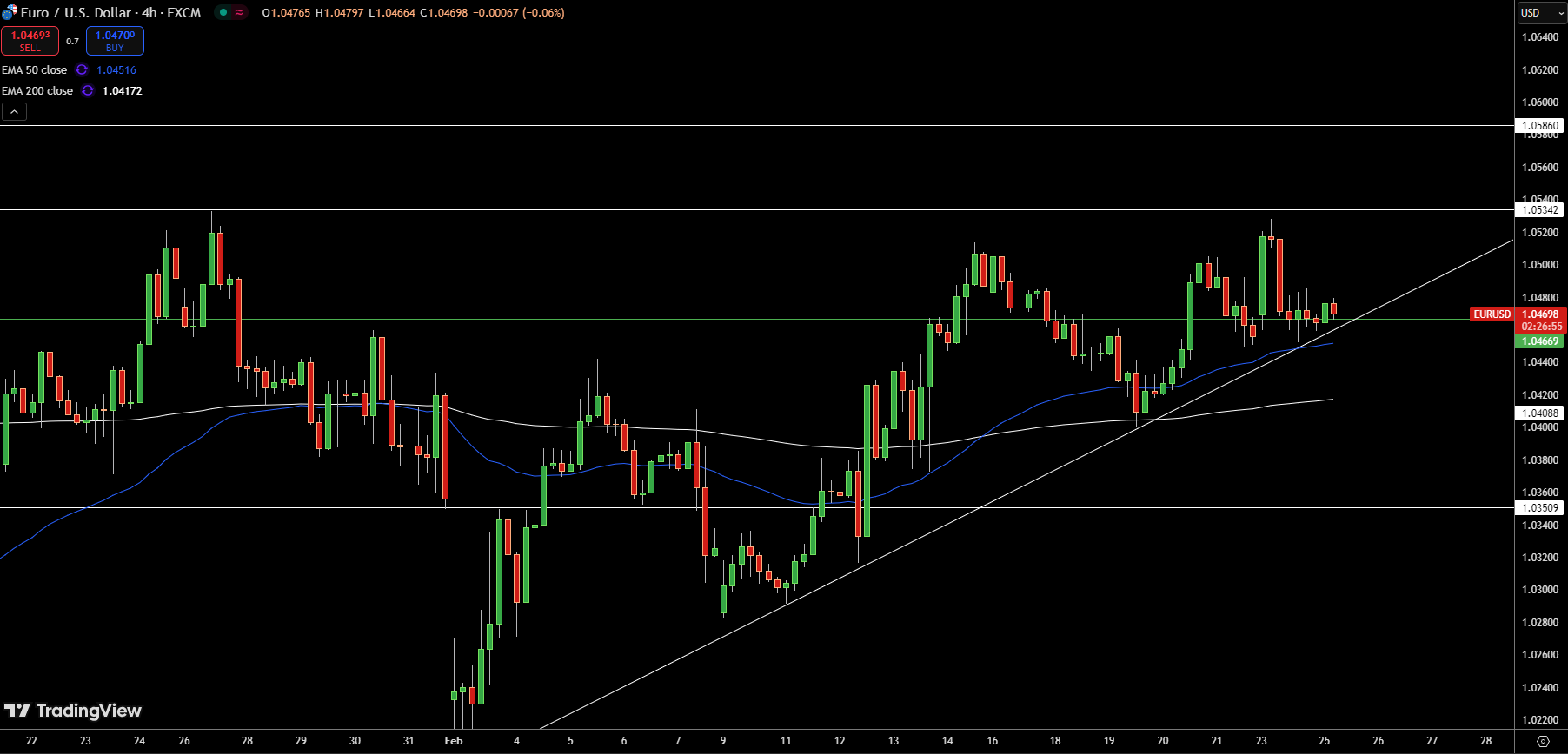Screen dimensions: 1568x754
Task: Click 1.04400 on the price scale
Action: [1540, 362]
